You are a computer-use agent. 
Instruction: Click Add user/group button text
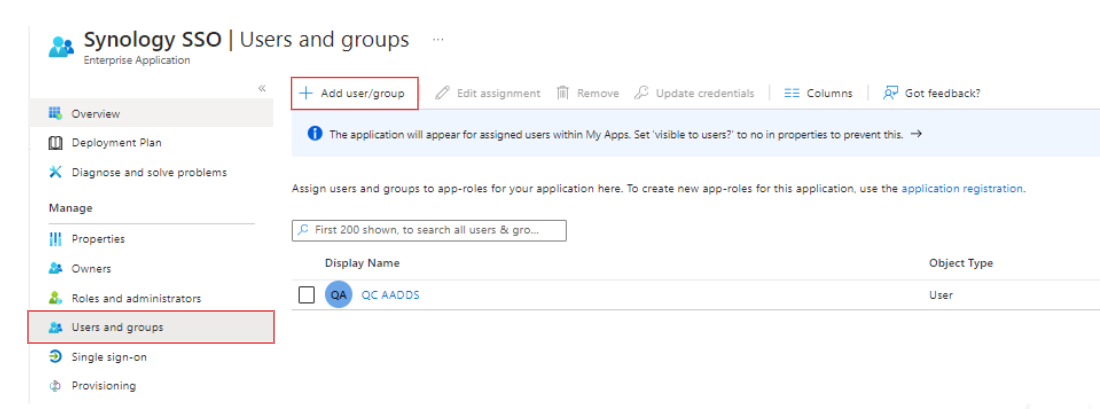click(x=363, y=93)
